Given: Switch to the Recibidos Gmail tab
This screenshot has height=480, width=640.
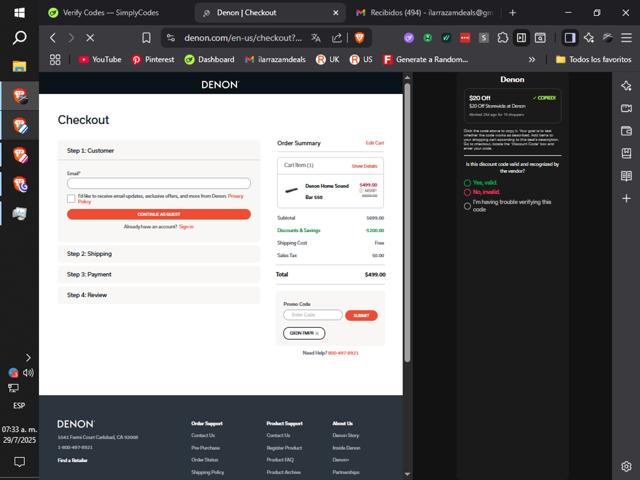Looking at the screenshot, I should [x=424, y=13].
